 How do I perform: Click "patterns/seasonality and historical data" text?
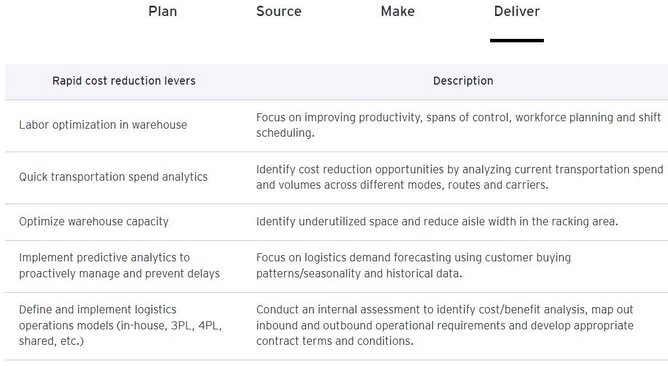(x=359, y=274)
